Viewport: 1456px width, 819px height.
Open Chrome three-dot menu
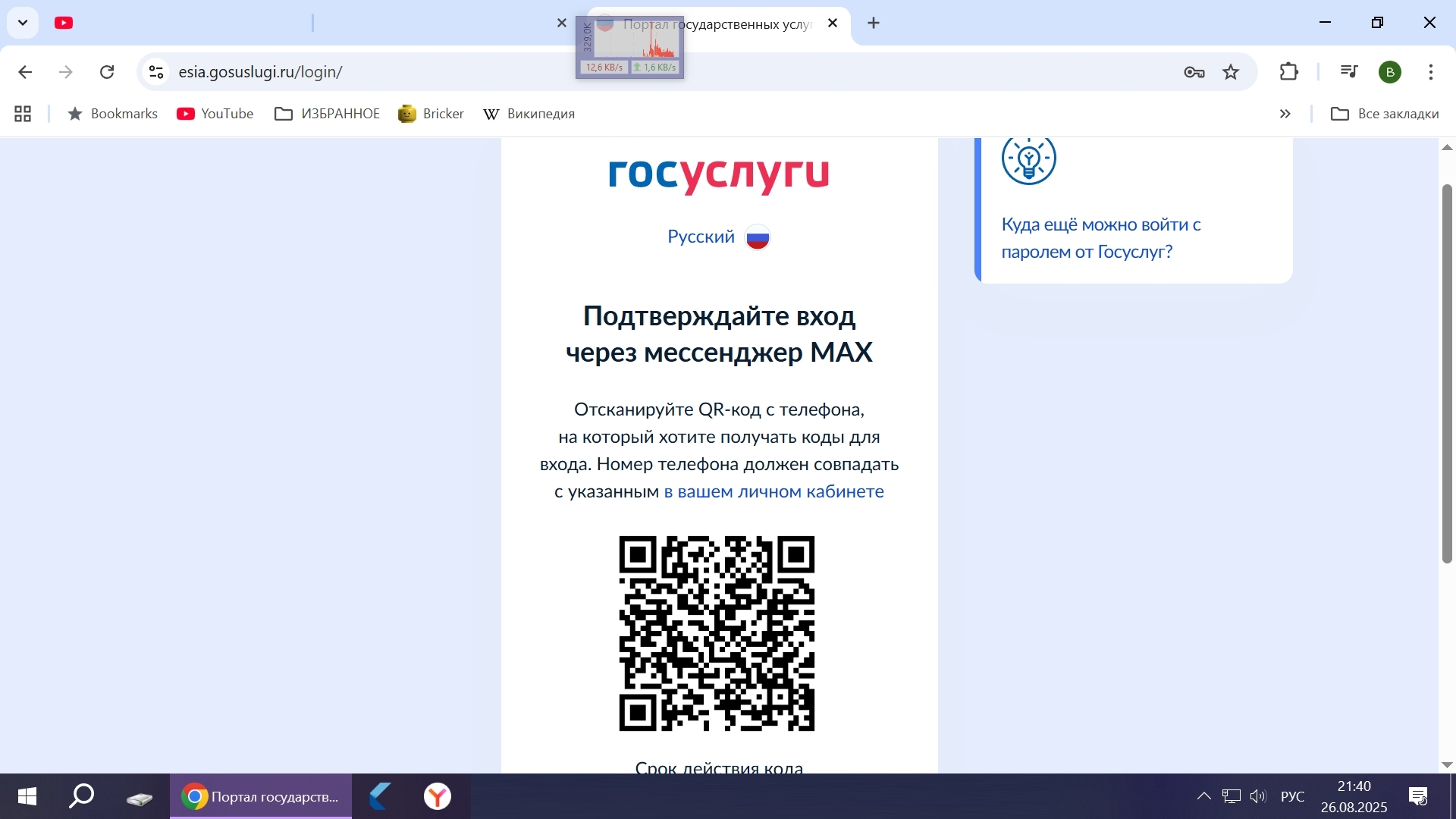click(x=1431, y=72)
